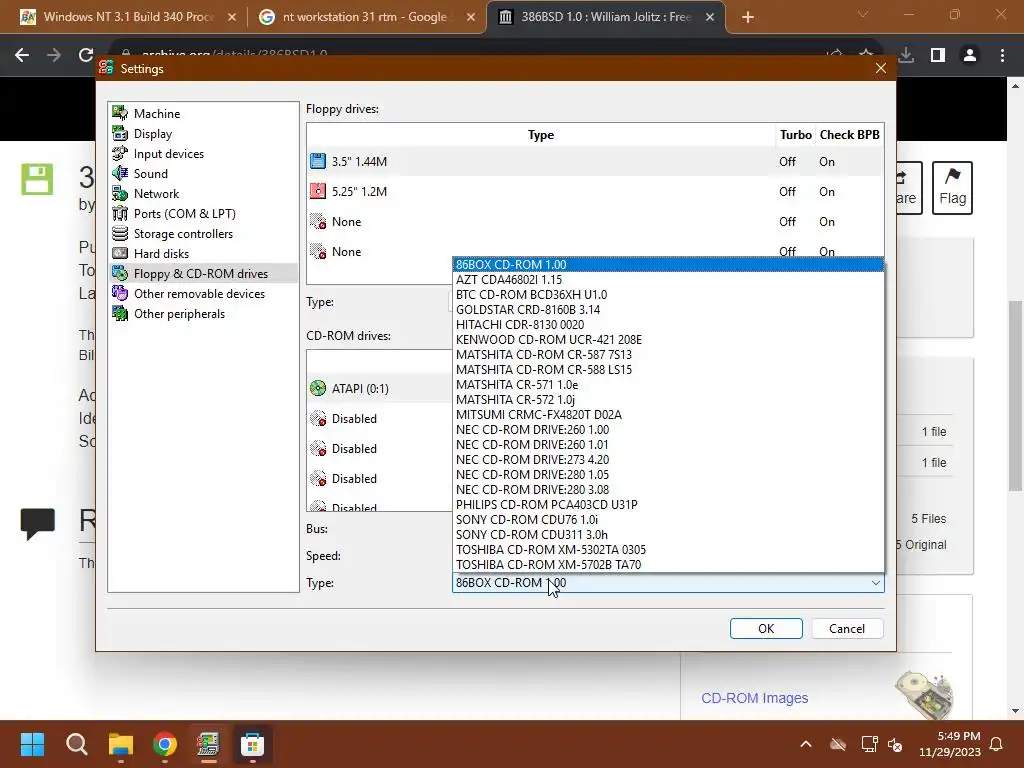Switch to Windows NT 3.1 Build 340 tab
The image size is (1024, 768).
tap(127, 17)
